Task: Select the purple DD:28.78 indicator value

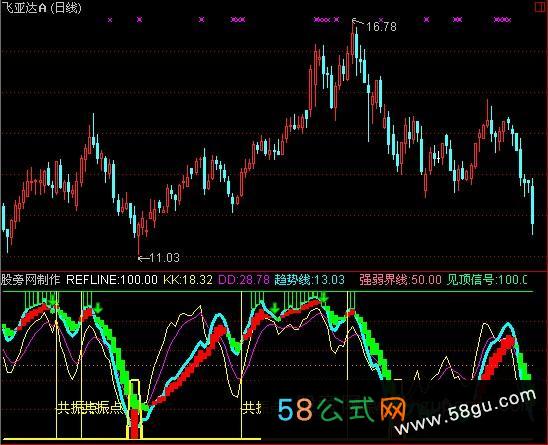Action: pos(244,280)
